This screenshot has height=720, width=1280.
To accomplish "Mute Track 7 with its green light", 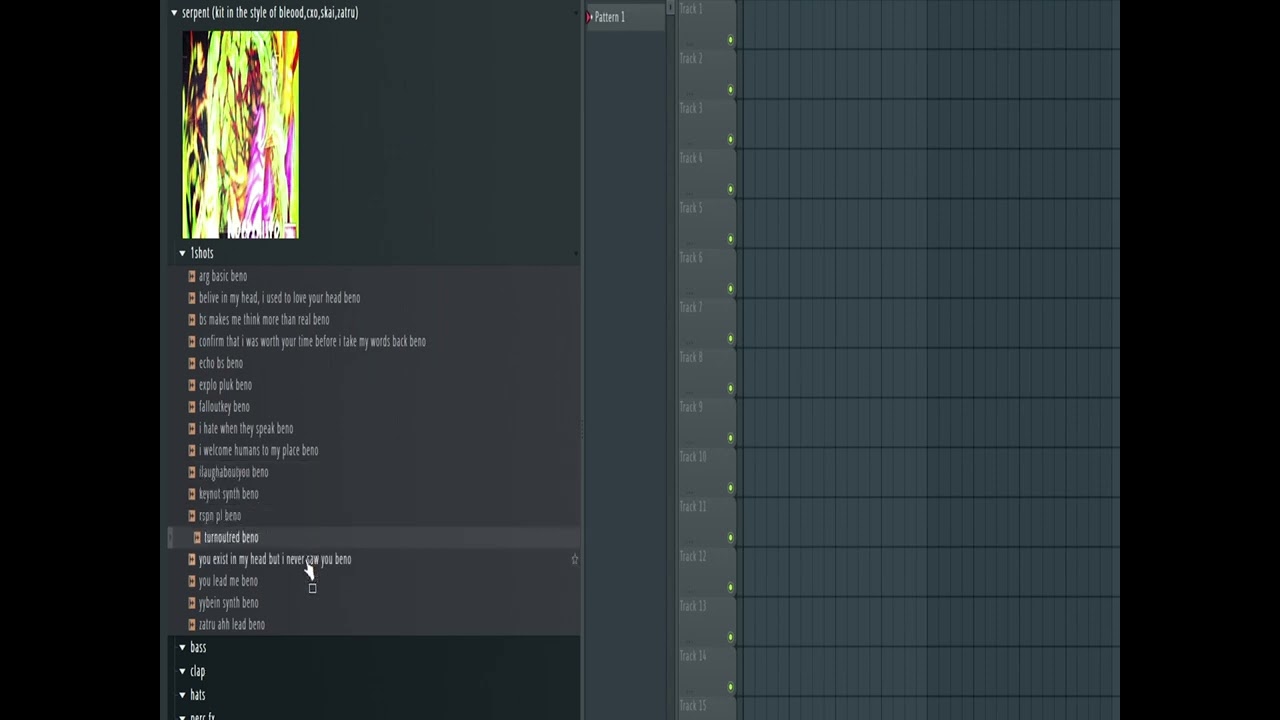I will tap(731, 339).
